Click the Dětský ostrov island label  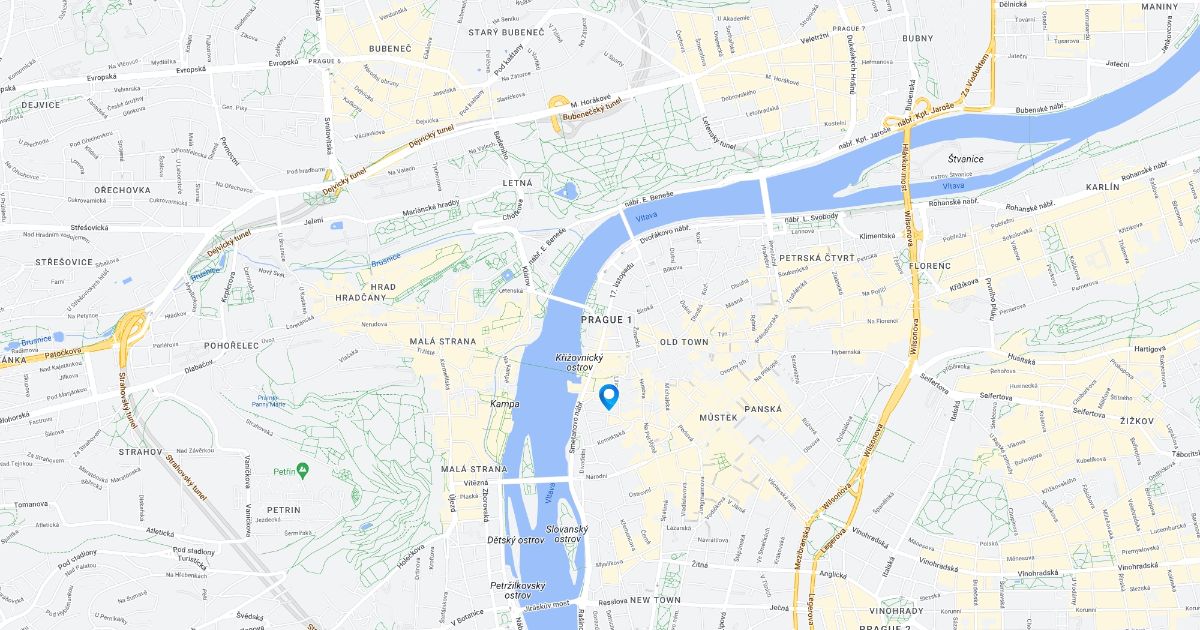(x=515, y=540)
